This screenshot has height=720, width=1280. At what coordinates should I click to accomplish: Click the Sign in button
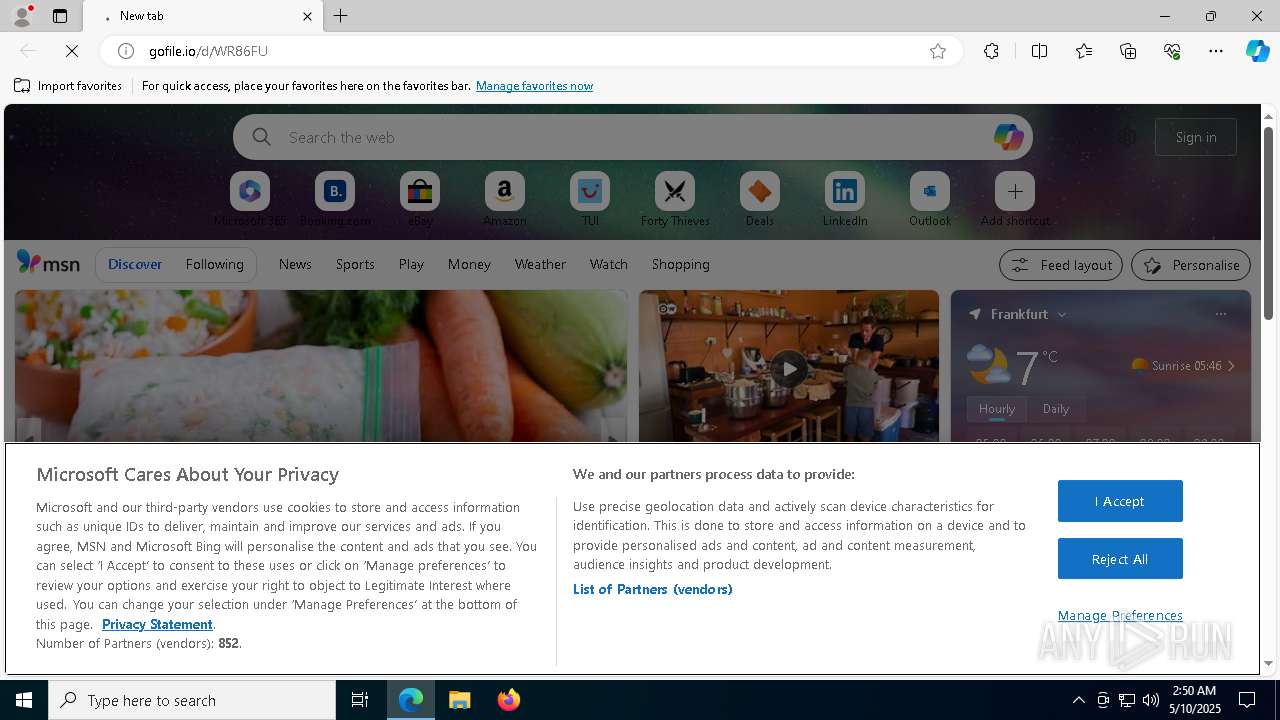(1196, 137)
